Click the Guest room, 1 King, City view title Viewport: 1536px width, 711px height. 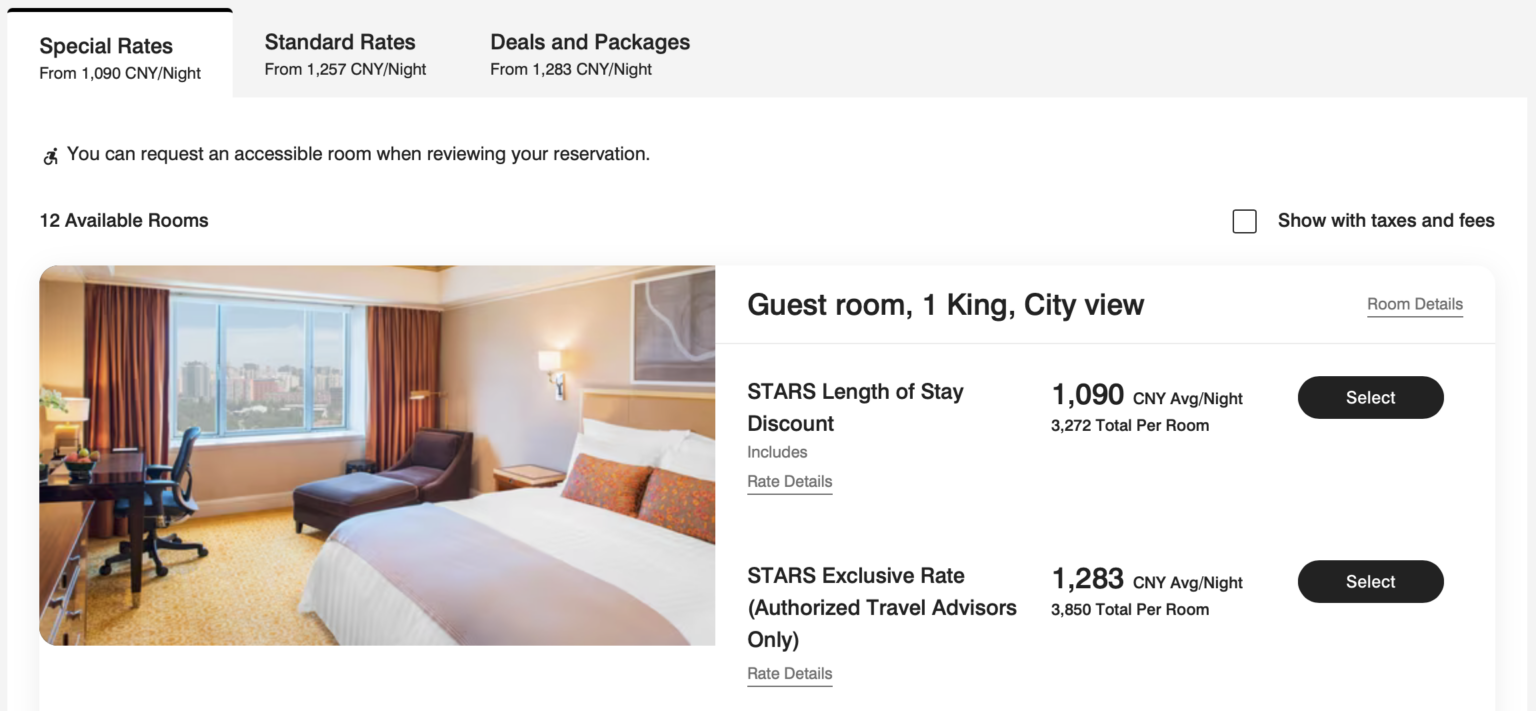pos(945,305)
